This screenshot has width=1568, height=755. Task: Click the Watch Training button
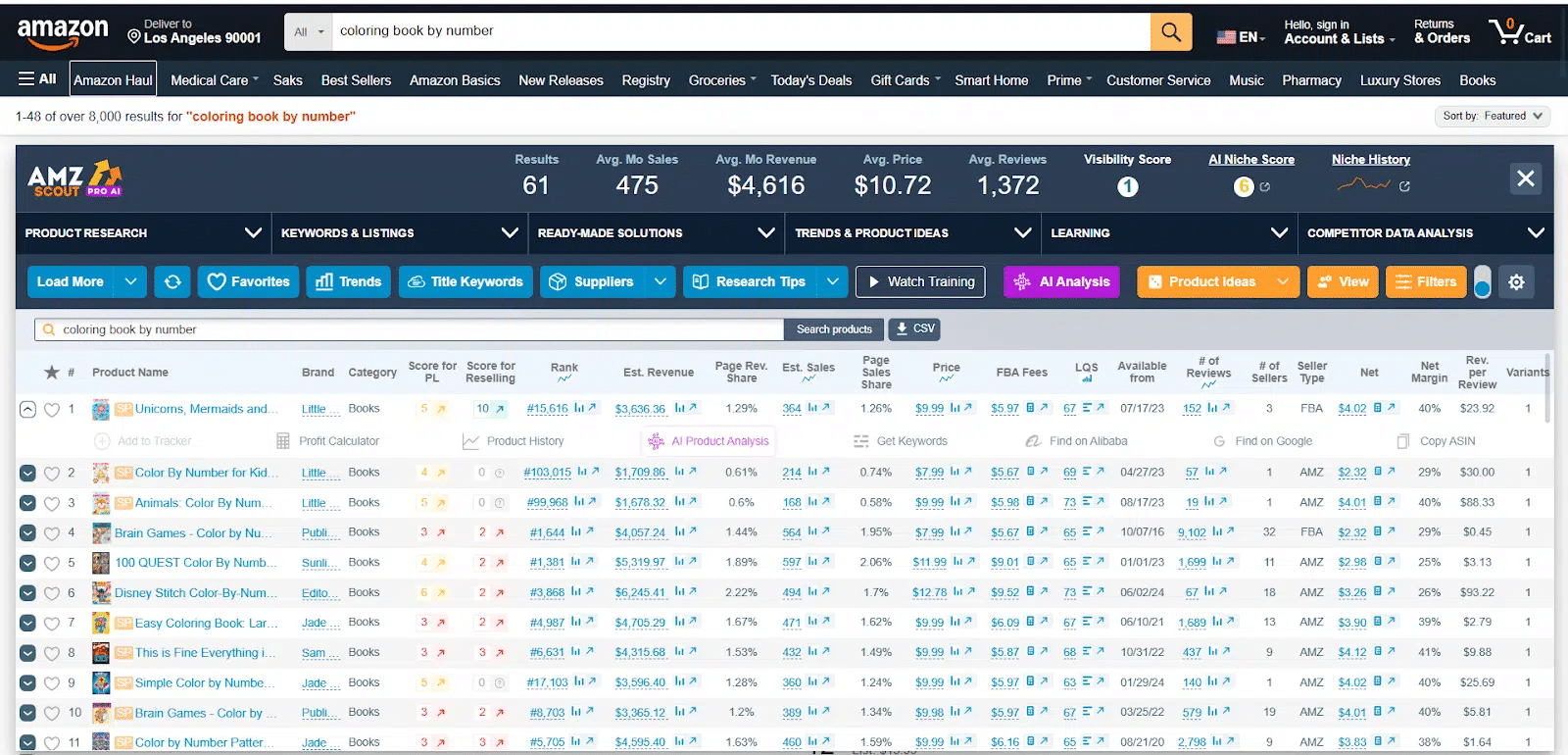920,282
